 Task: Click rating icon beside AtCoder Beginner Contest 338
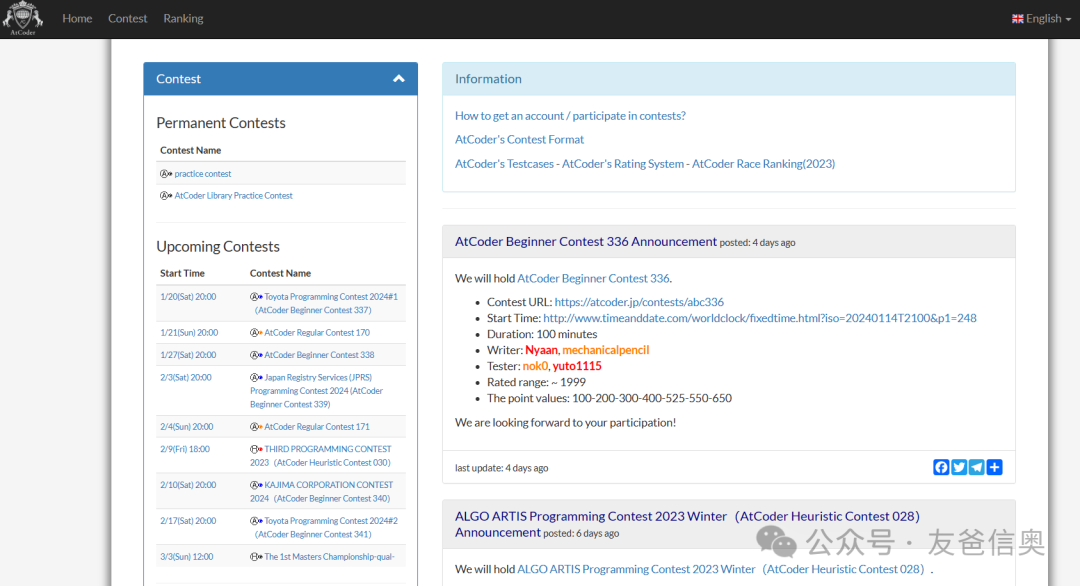pyautogui.click(x=256, y=355)
